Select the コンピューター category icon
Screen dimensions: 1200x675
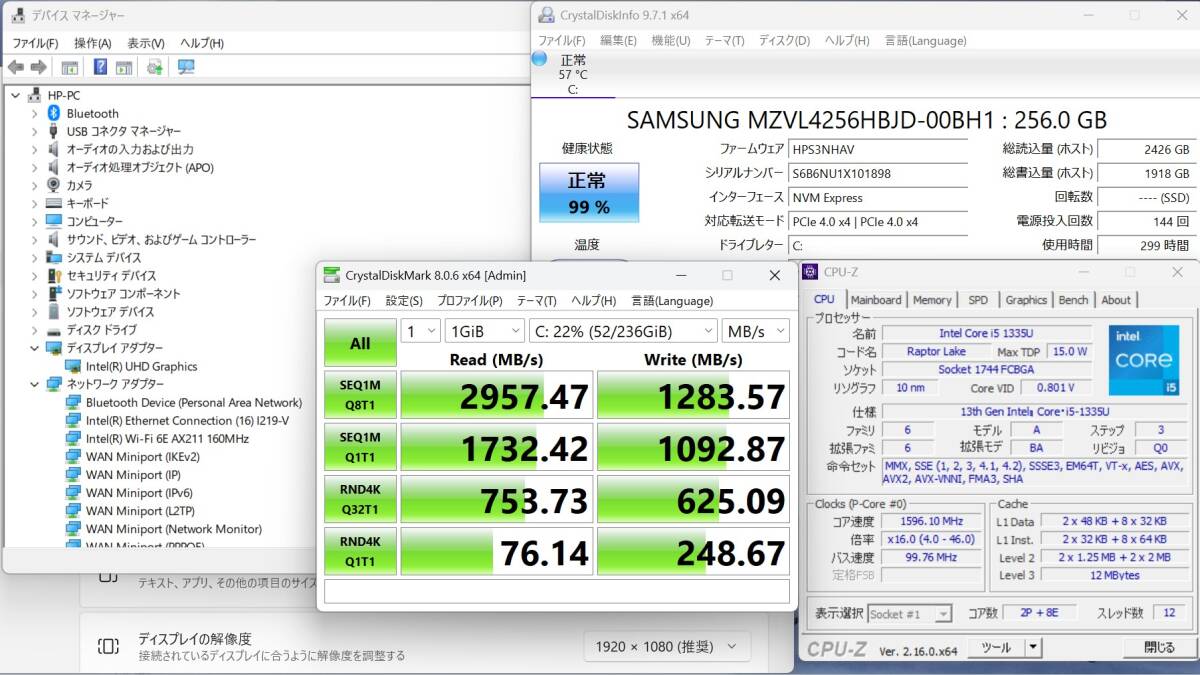[x=54, y=221]
